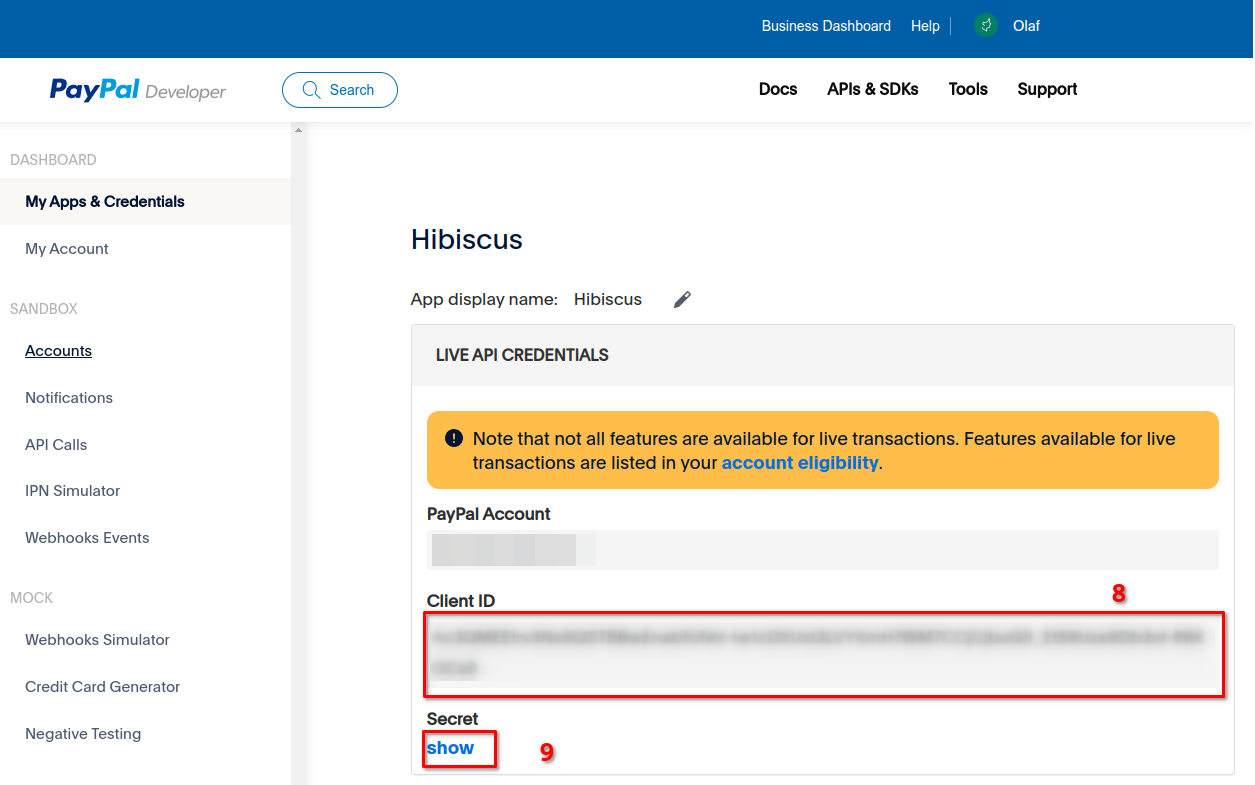
Task: Click the SANDBOX section label
Action: (x=44, y=309)
